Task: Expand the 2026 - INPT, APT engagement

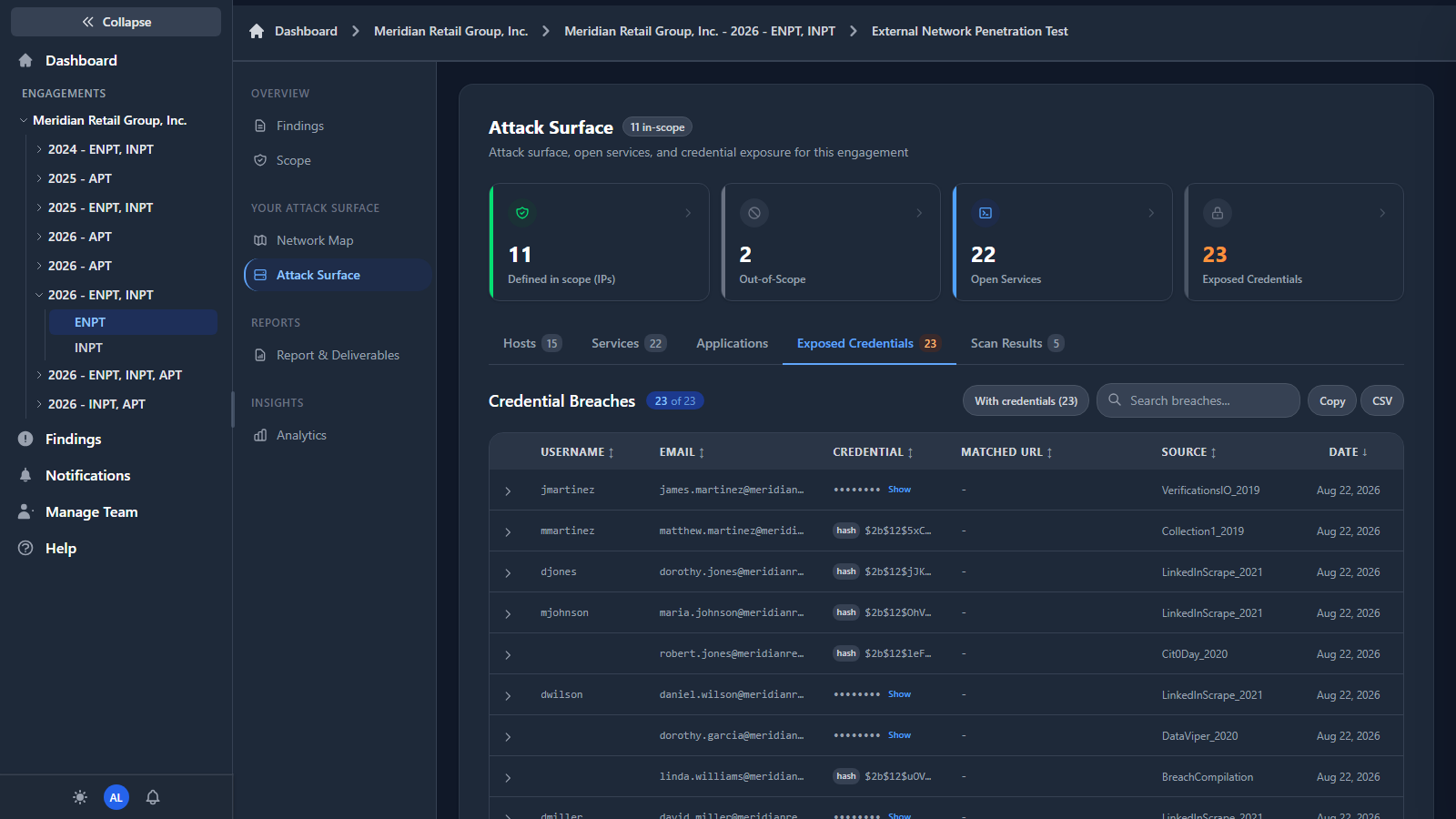Action: 39,404
